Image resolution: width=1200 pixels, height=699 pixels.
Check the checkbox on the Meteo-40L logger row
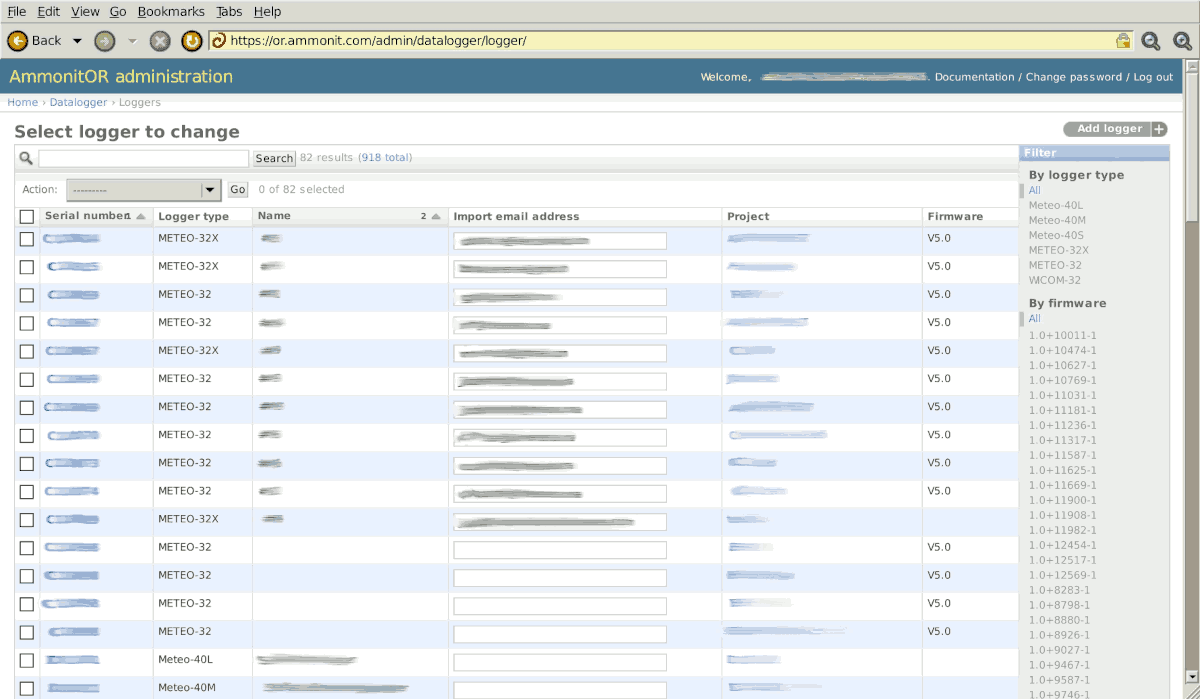pos(26,660)
